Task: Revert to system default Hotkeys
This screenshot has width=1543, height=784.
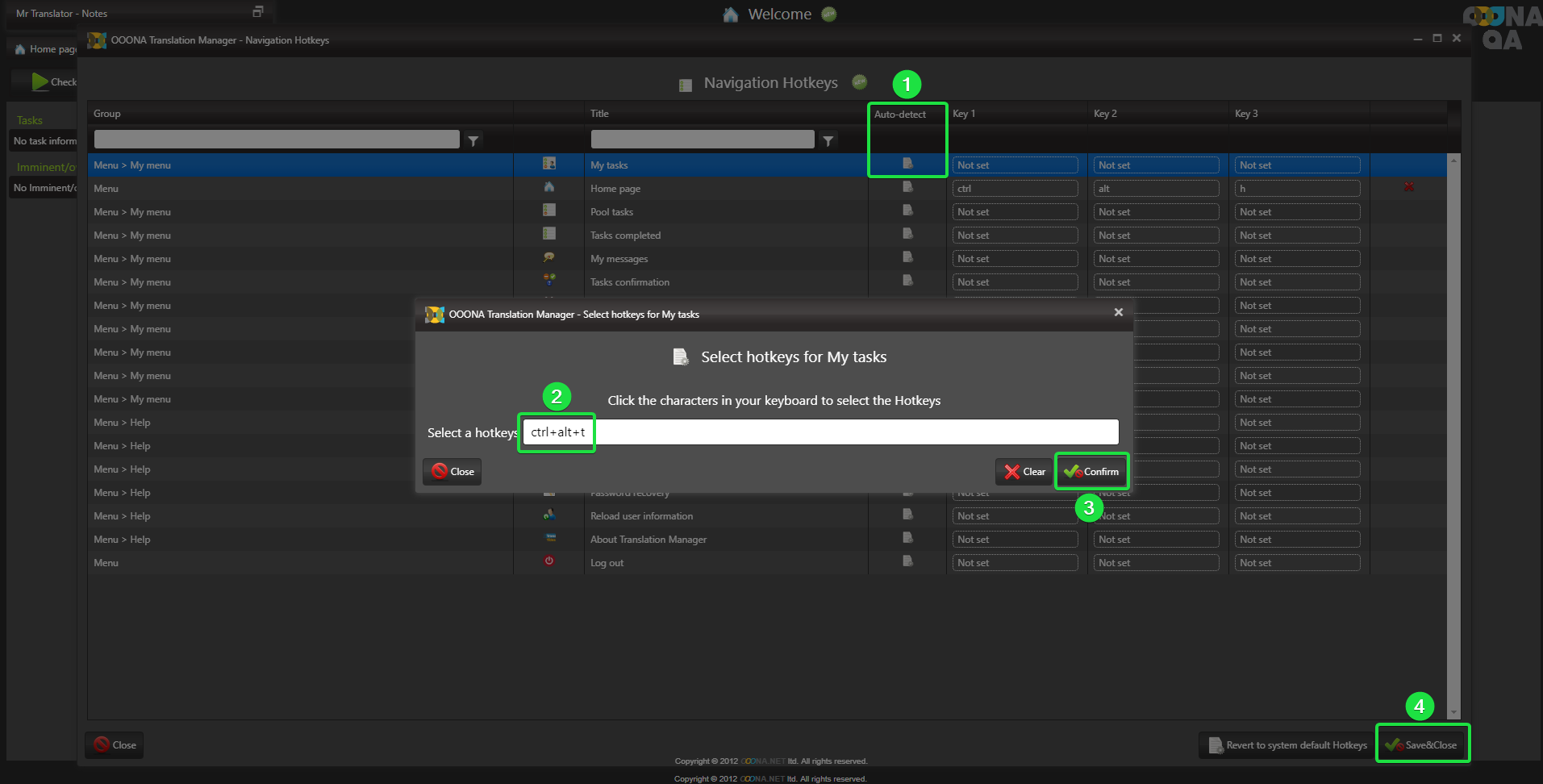Action: pyautogui.click(x=1287, y=744)
